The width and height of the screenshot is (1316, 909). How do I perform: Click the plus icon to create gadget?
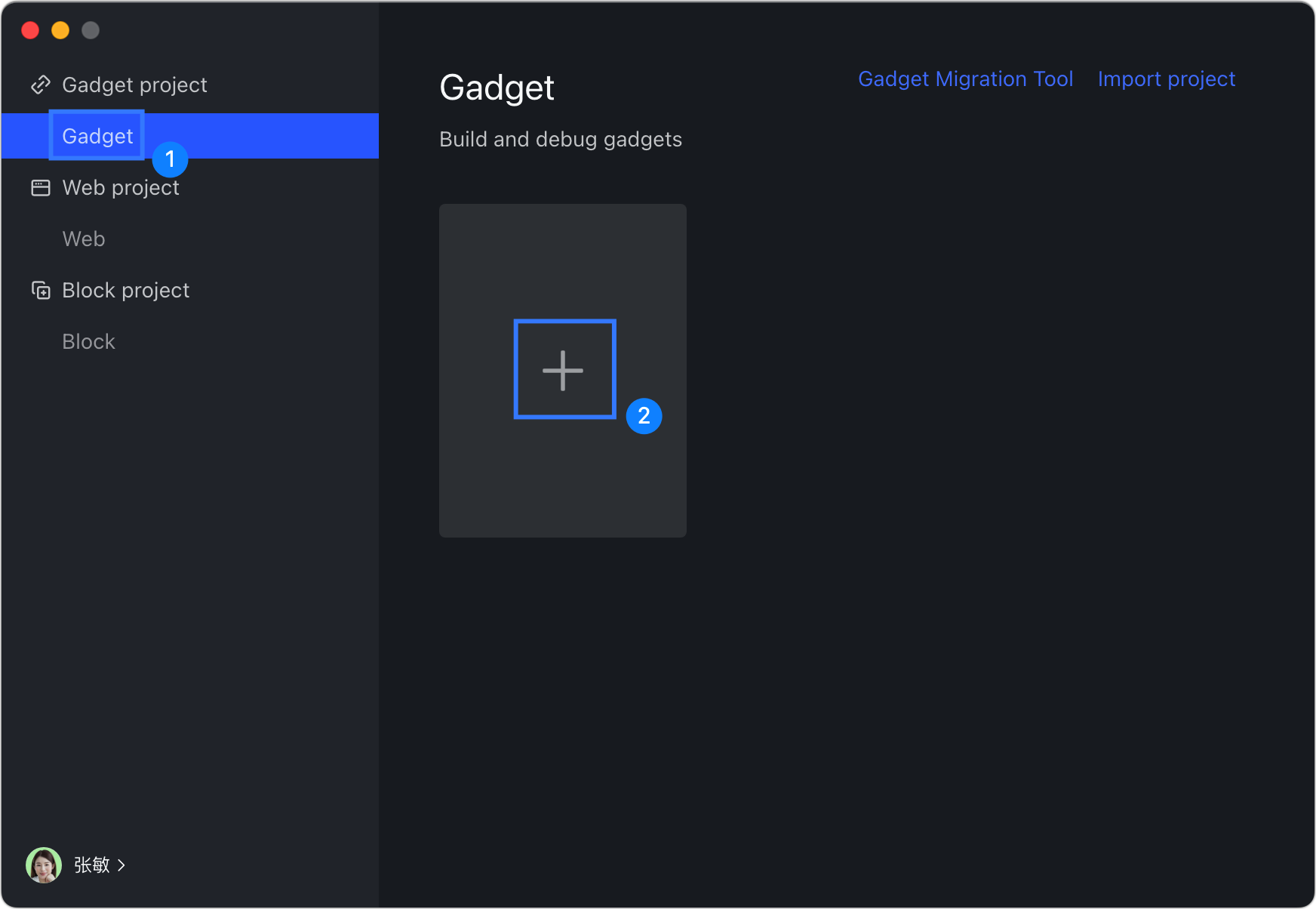click(x=563, y=370)
